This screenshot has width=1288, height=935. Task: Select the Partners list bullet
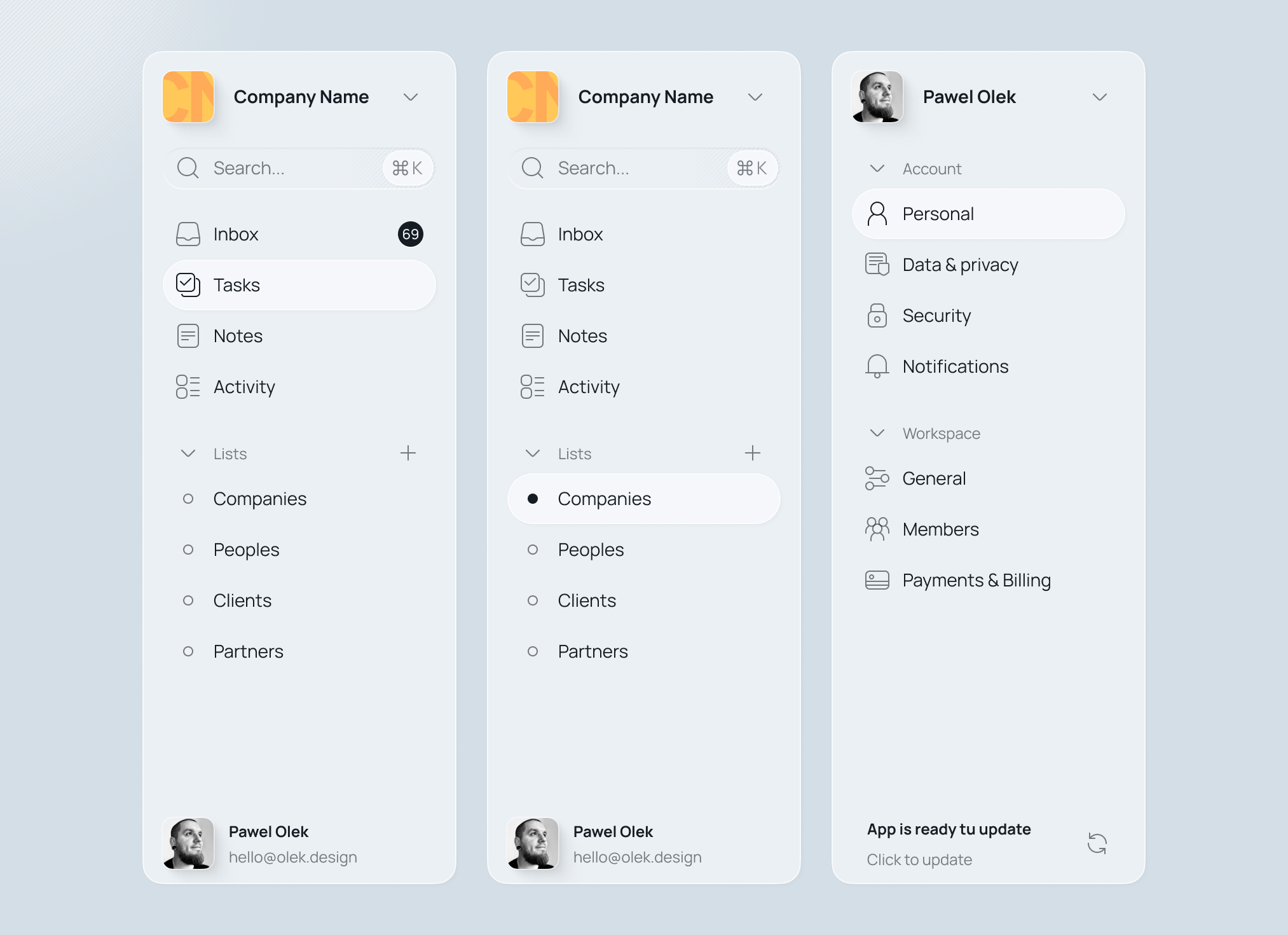188,651
